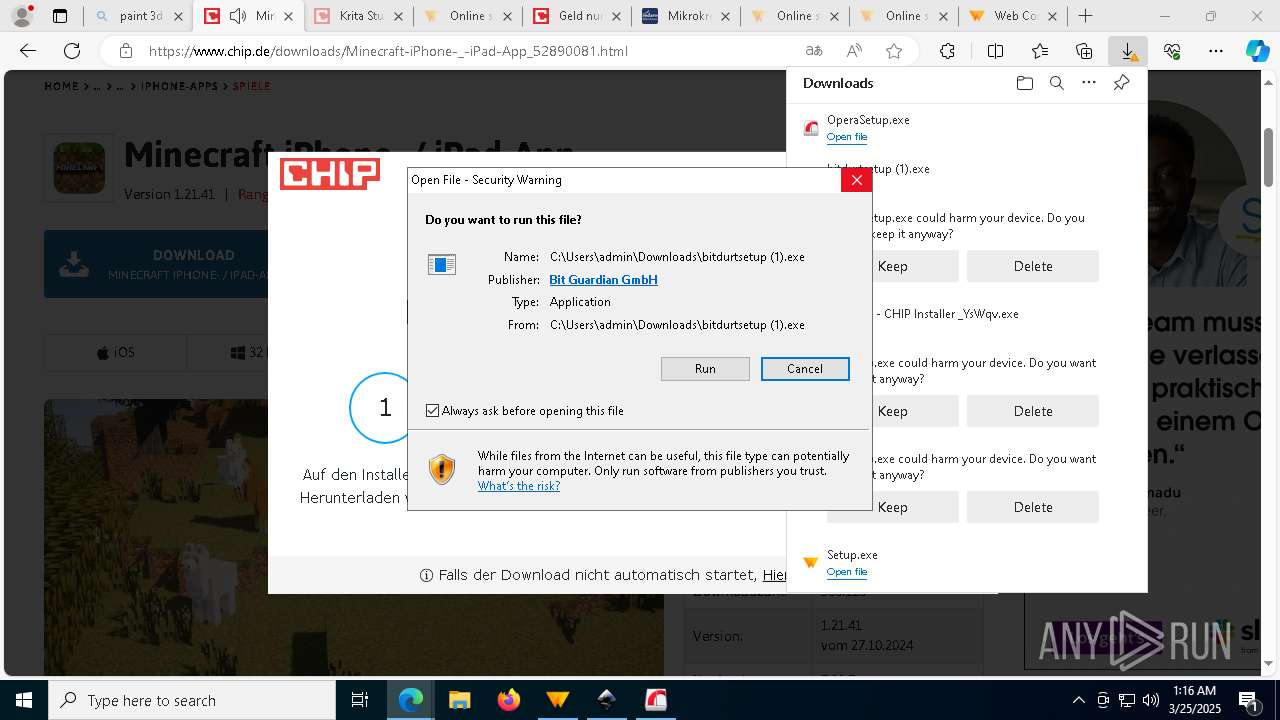
Task: Switch to Firefox on taskbar
Action: pyautogui.click(x=508, y=700)
